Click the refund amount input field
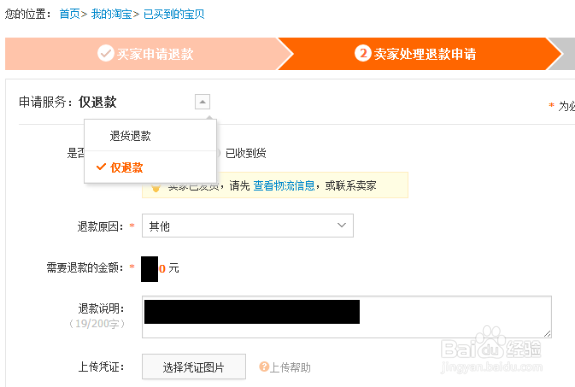The image size is (575, 387). pos(154,269)
